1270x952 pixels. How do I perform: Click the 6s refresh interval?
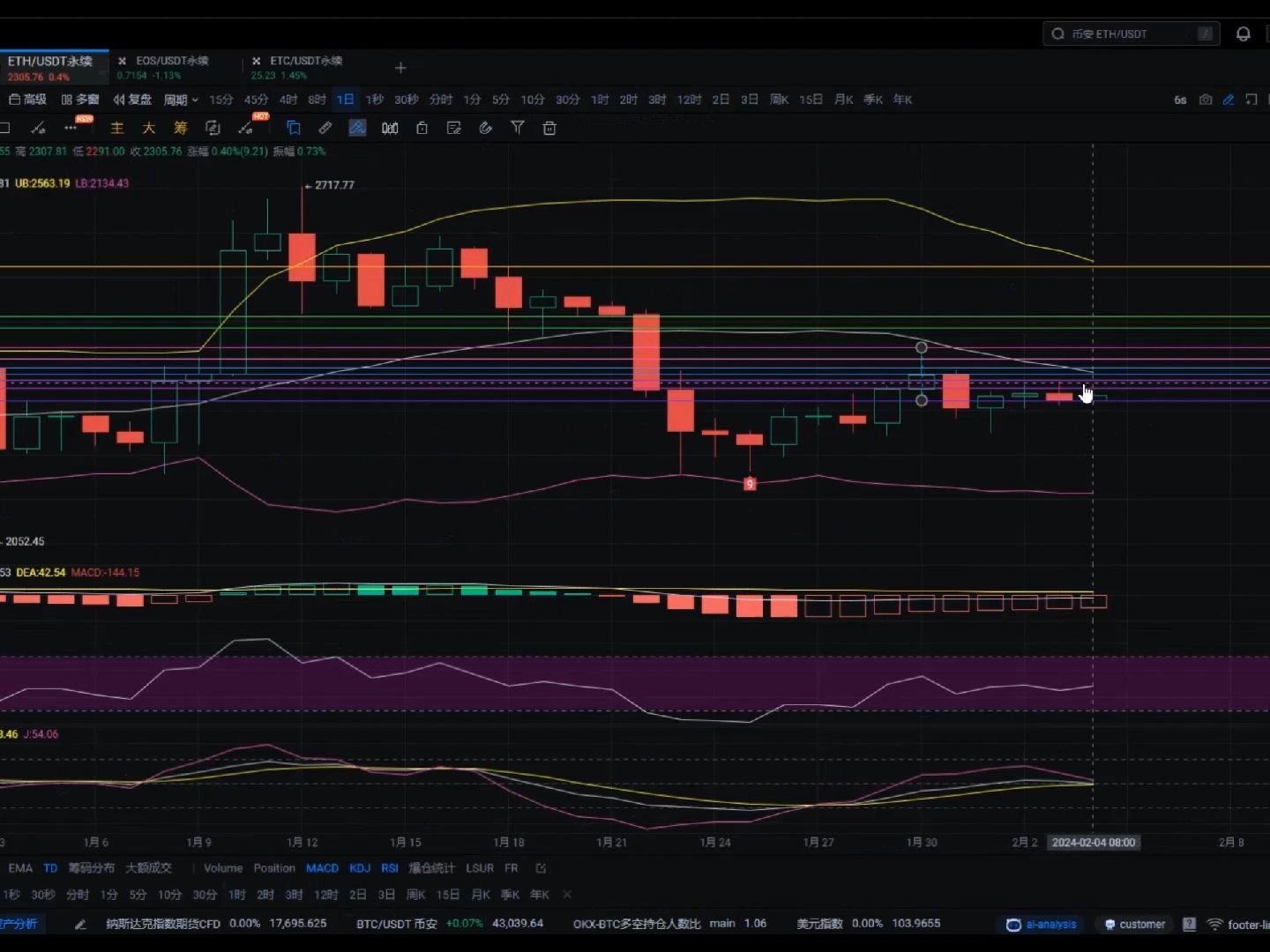pos(1180,100)
